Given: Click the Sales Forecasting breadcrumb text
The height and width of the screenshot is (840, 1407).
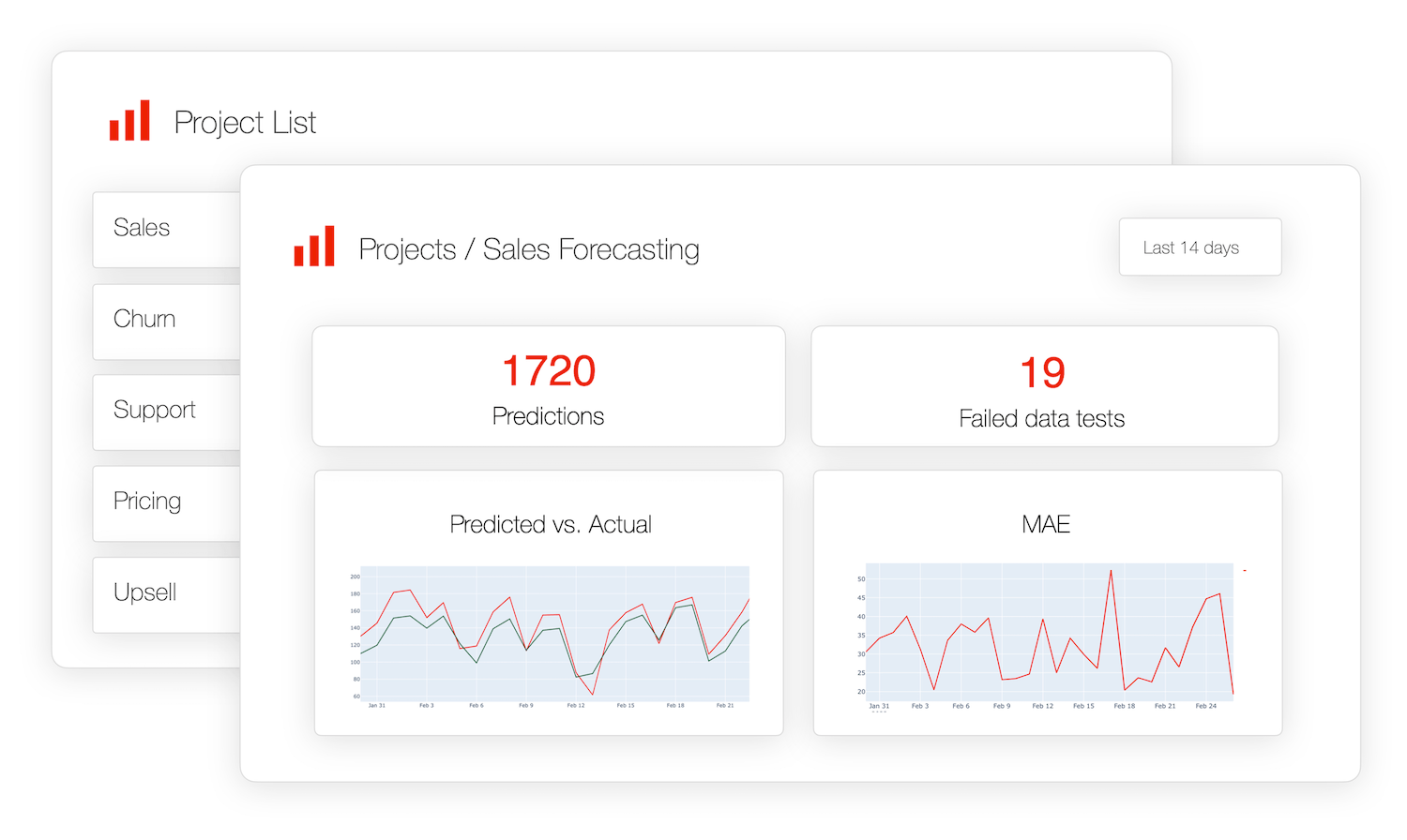Looking at the screenshot, I should pos(591,249).
